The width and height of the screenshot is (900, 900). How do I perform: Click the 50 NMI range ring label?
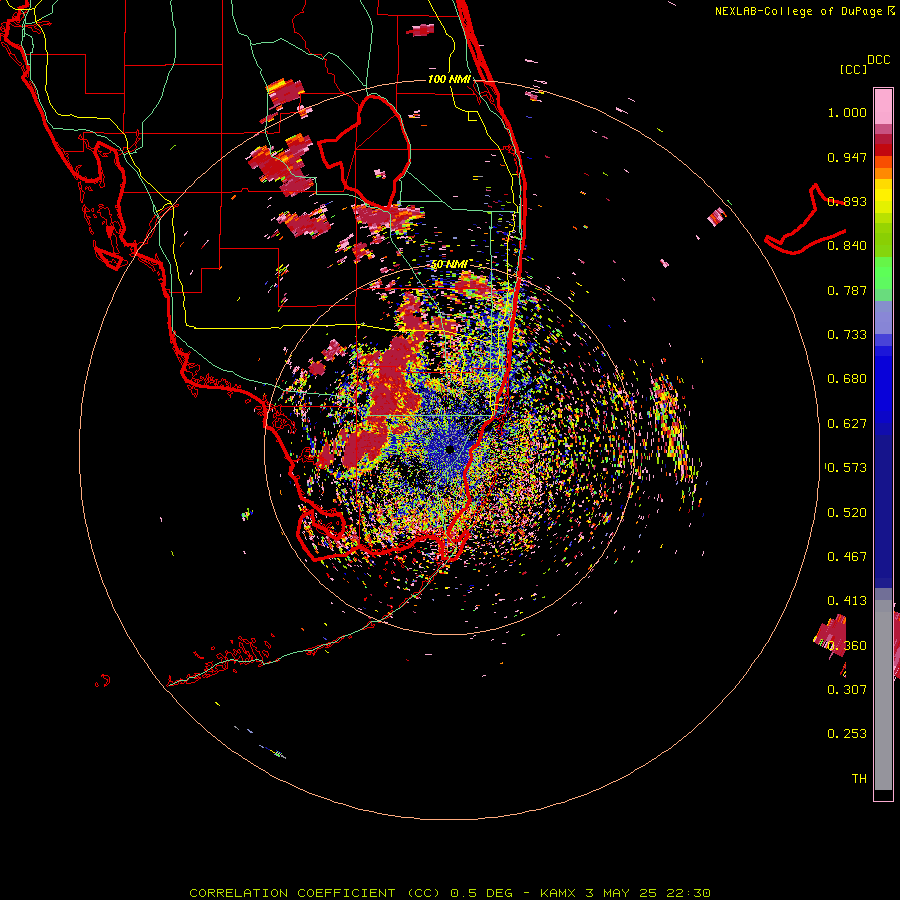pos(449,264)
